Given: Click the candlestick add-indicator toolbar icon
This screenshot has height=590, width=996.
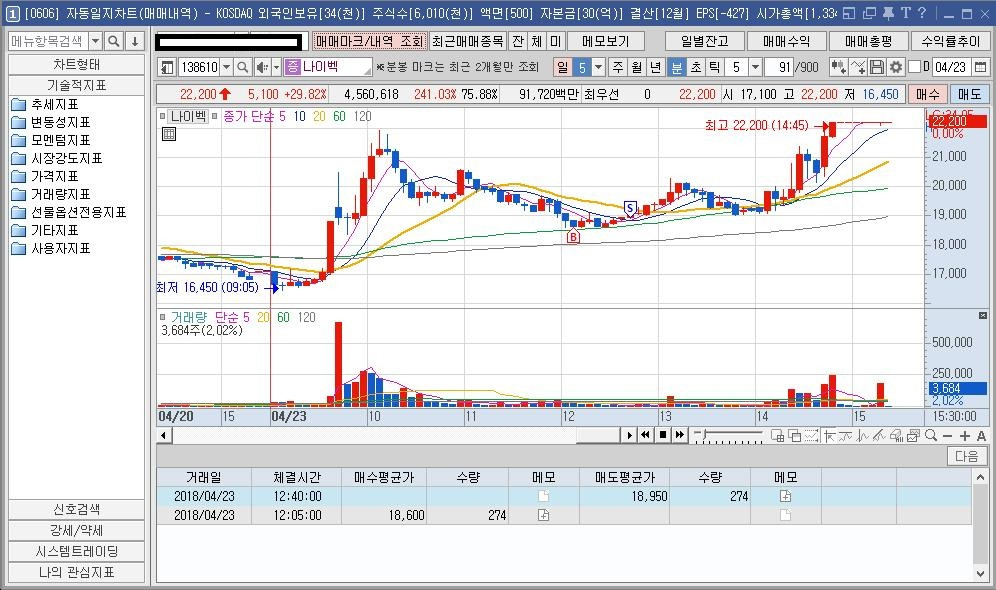Looking at the screenshot, I should click(x=838, y=67).
